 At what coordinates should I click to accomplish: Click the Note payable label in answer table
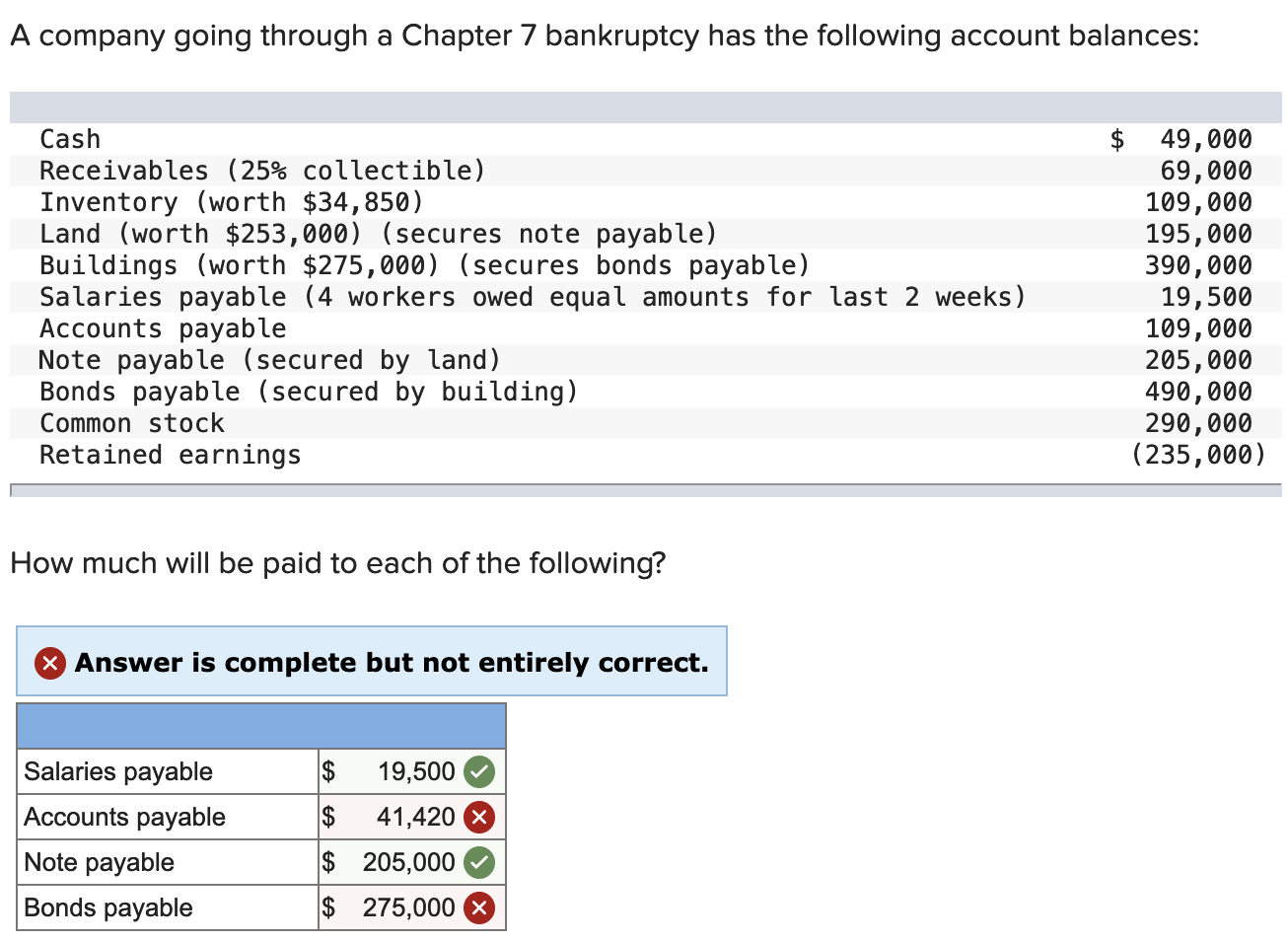click(x=99, y=862)
